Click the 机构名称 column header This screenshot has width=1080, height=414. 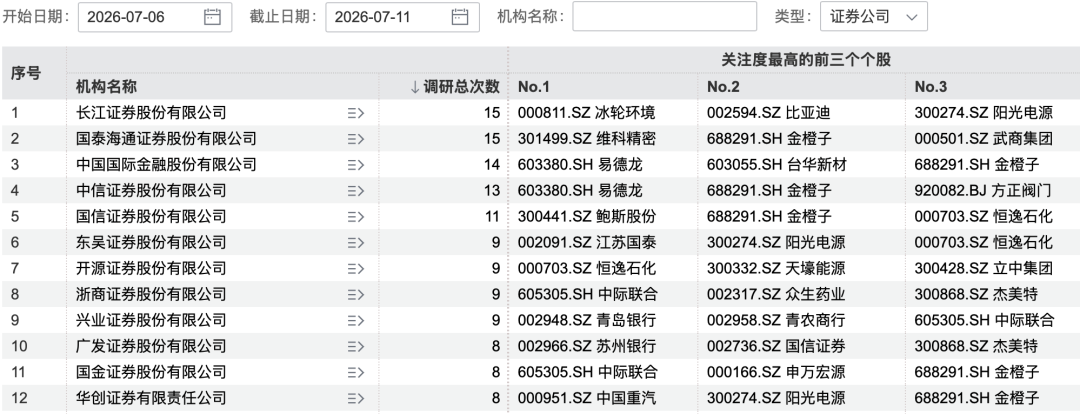(106, 87)
